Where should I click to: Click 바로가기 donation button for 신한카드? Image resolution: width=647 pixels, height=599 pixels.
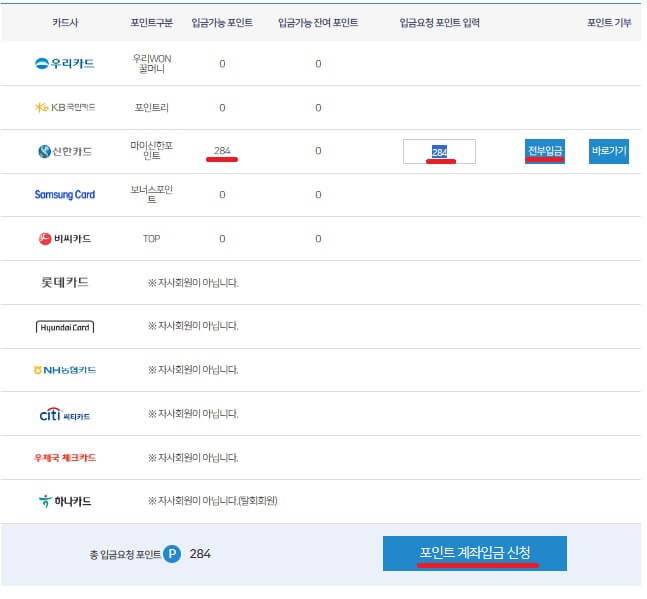pyautogui.click(x=609, y=151)
